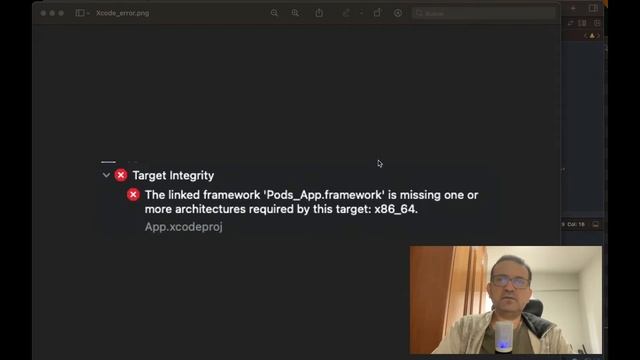Click the editor options icon in Xcode window
The width and height of the screenshot is (640, 360).
pos(582,23)
